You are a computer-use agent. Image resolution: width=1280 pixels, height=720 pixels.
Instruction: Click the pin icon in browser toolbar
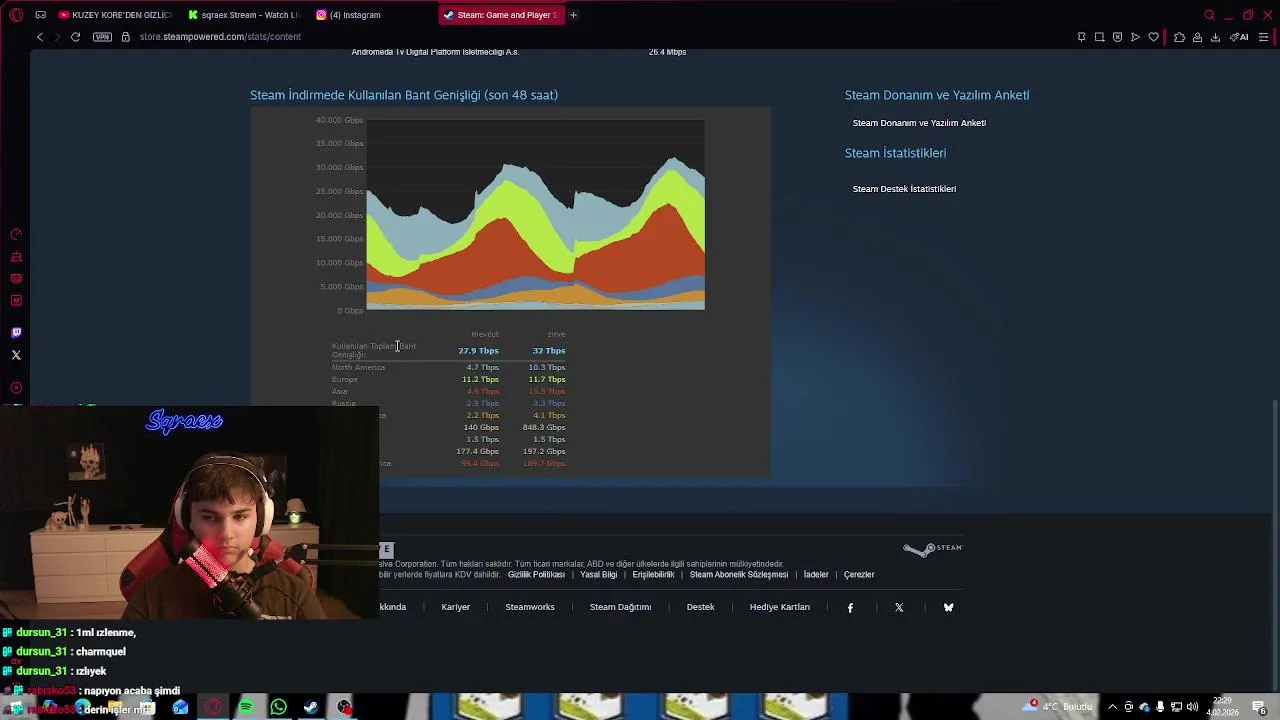(1081, 37)
